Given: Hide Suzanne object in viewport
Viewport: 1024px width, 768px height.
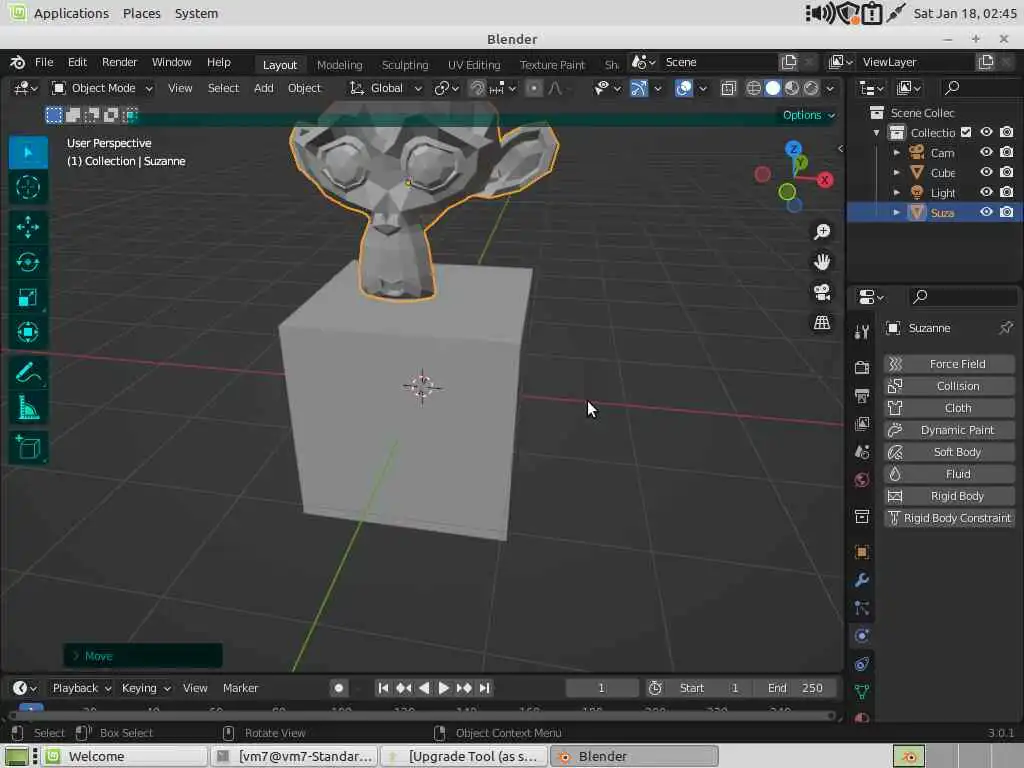Looking at the screenshot, I should (x=986, y=212).
